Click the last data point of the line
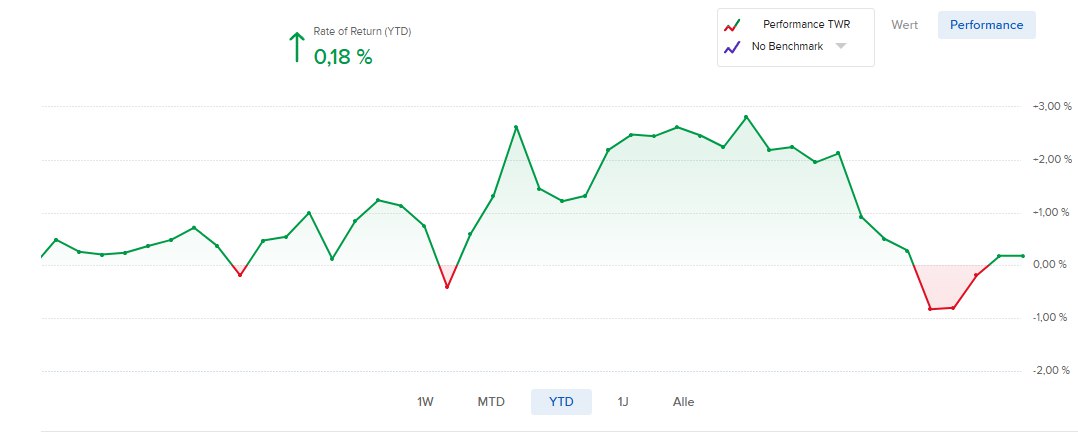Image resolution: width=1078 pixels, height=432 pixels. [x=1022, y=256]
